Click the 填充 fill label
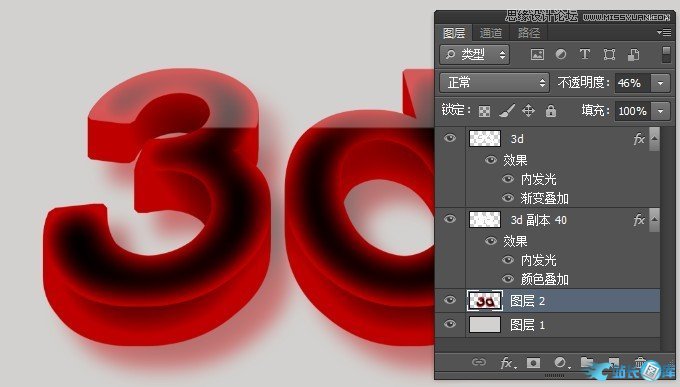680x387 pixels. click(x=595, y=111)
